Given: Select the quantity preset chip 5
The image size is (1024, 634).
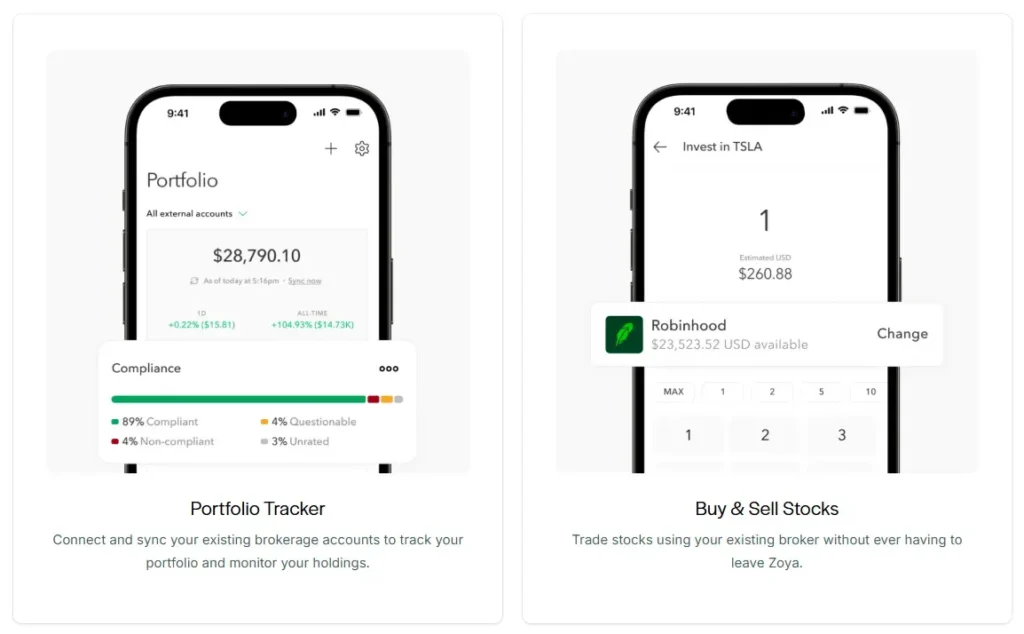Looking at the screenshot, I should 821,392.
